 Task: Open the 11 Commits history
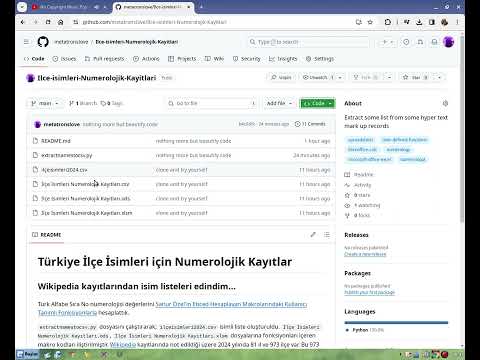310,124
